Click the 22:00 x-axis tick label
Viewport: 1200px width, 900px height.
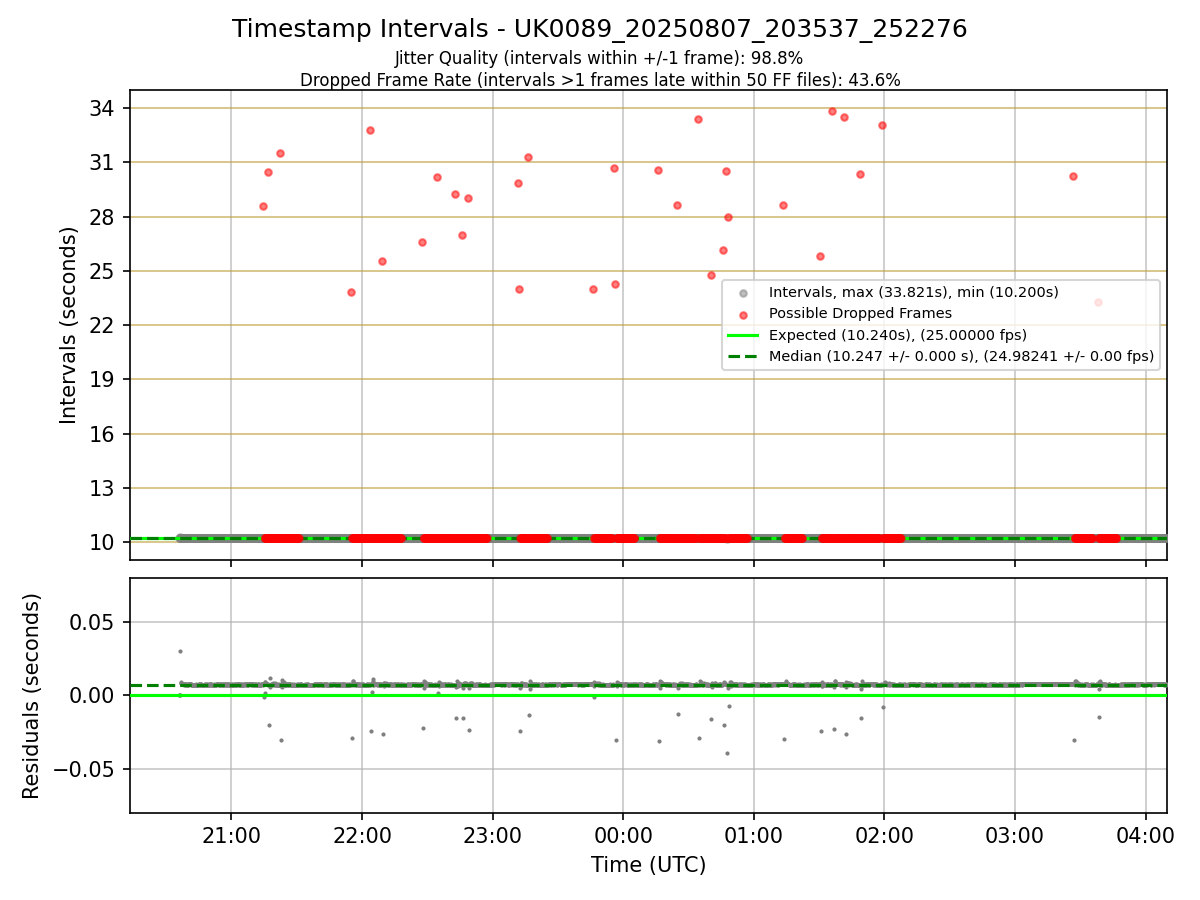(x=362, y=834)
